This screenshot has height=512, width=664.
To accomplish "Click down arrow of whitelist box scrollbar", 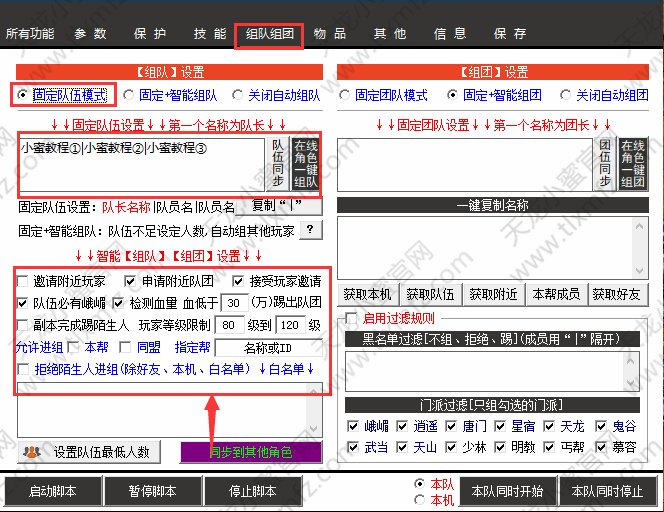I will tap(313, 429).
